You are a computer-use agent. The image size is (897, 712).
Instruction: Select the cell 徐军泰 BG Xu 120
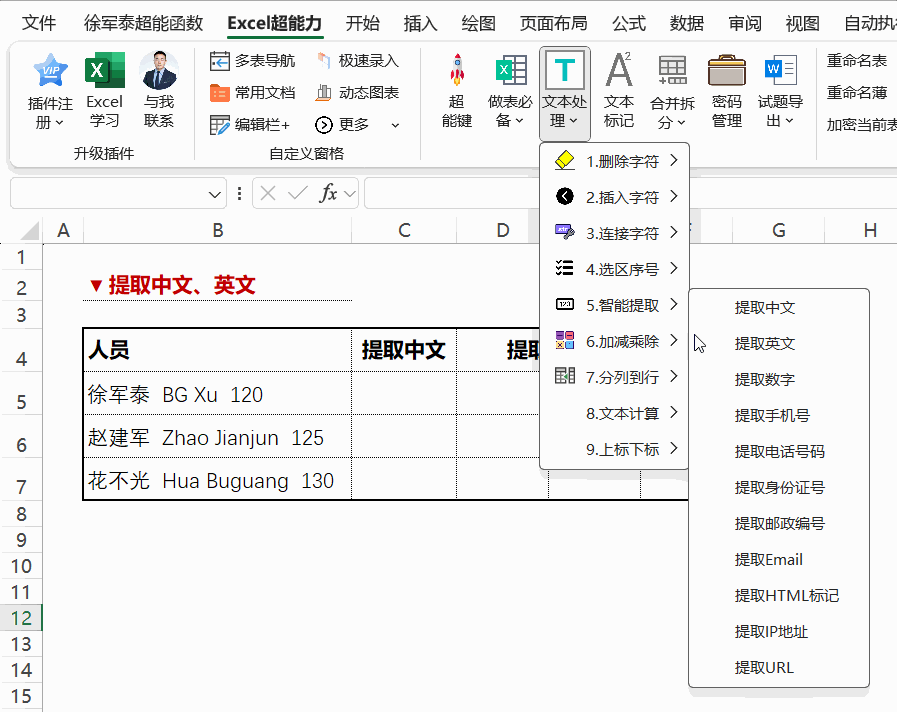(217, 394)
